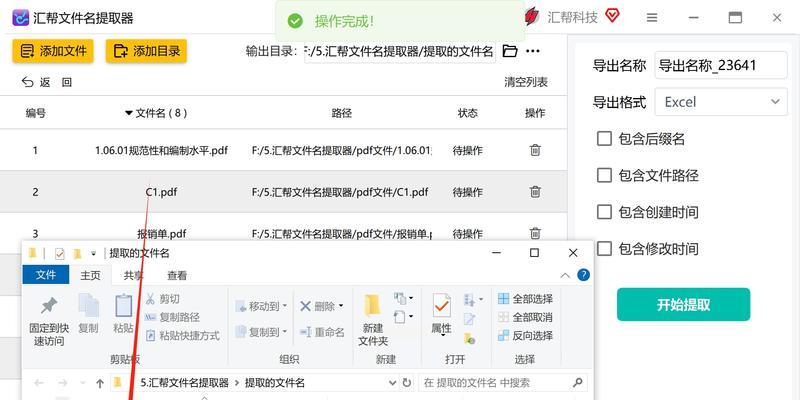Open output folder via folder icon

510,51
